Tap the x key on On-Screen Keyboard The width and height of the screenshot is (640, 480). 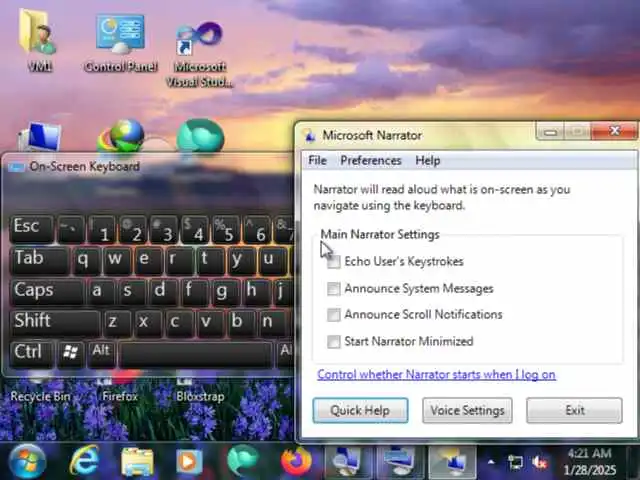pyautogui.click(x=147, y=322)
